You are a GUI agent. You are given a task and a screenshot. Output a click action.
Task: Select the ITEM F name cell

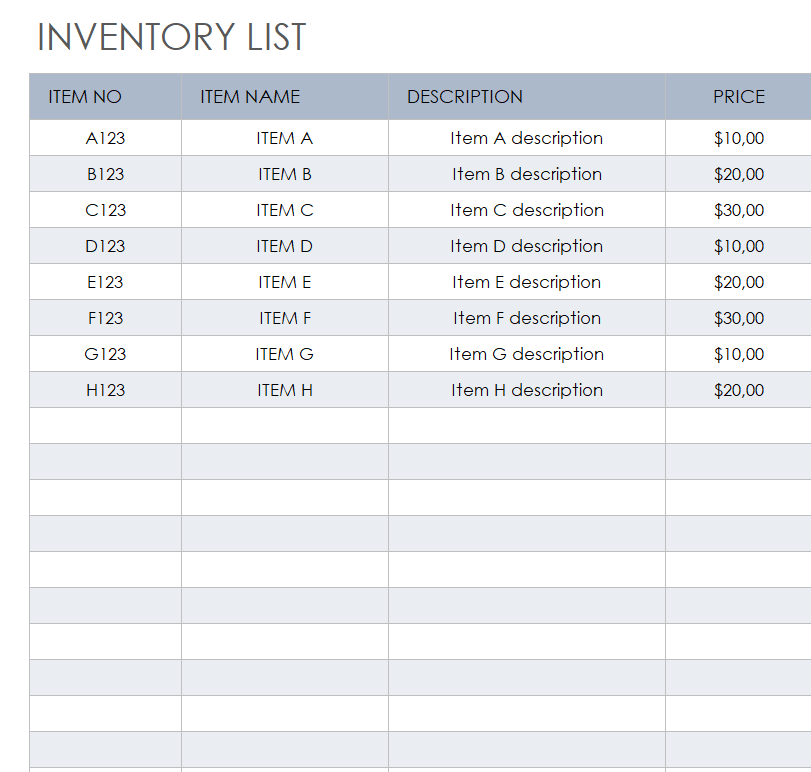coord(285,318)
